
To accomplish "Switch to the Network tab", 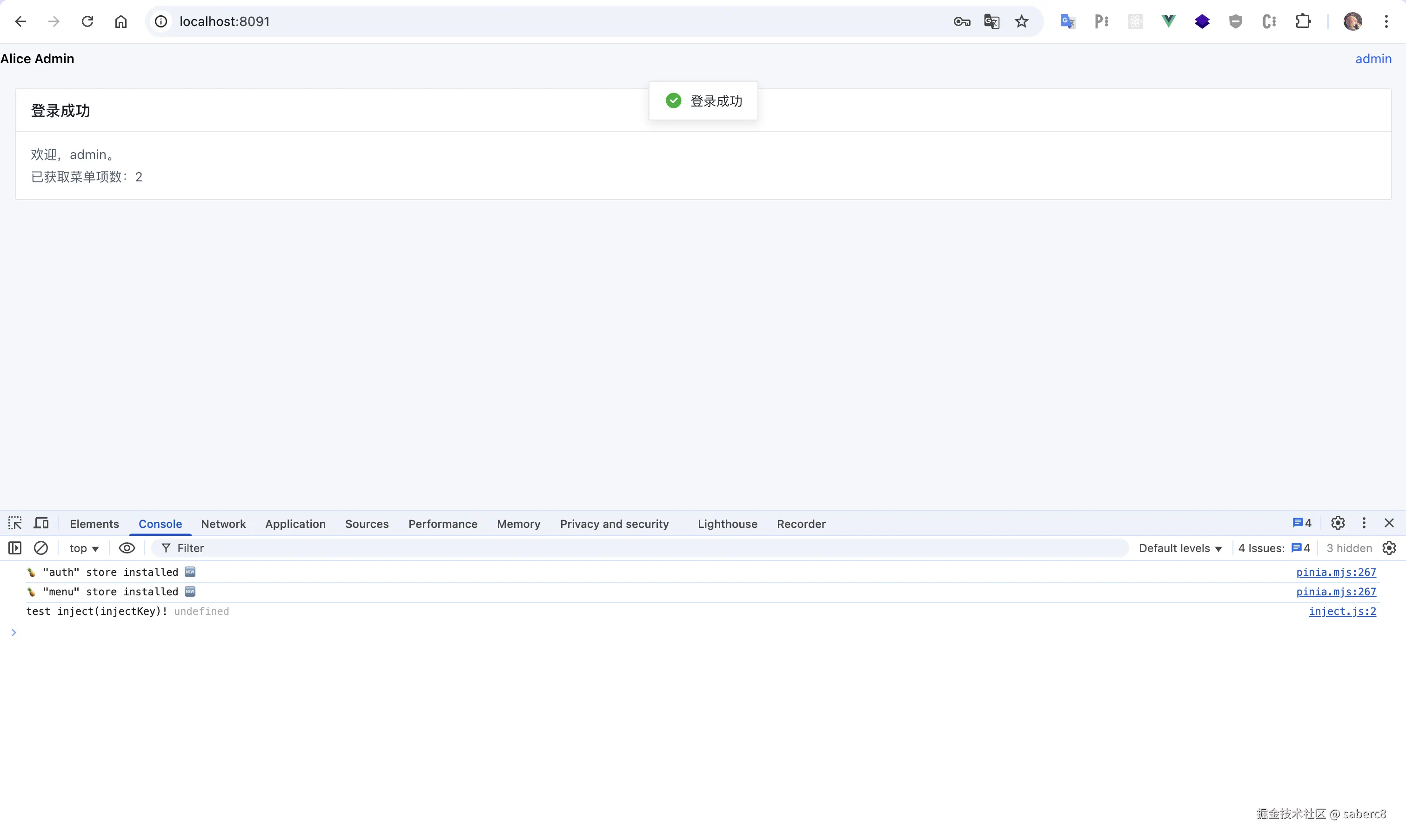I will [x=223, y=524].
